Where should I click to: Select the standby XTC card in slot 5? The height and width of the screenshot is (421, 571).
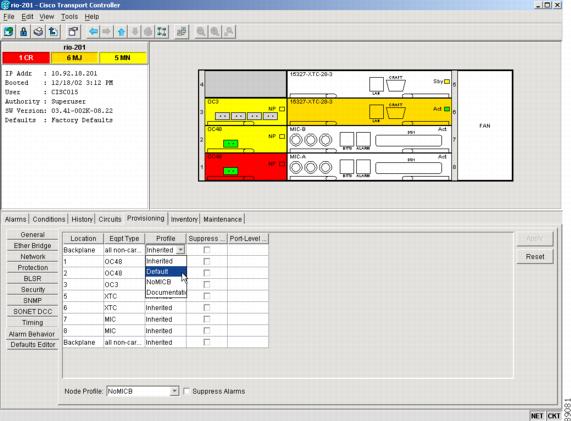point(369,84)
